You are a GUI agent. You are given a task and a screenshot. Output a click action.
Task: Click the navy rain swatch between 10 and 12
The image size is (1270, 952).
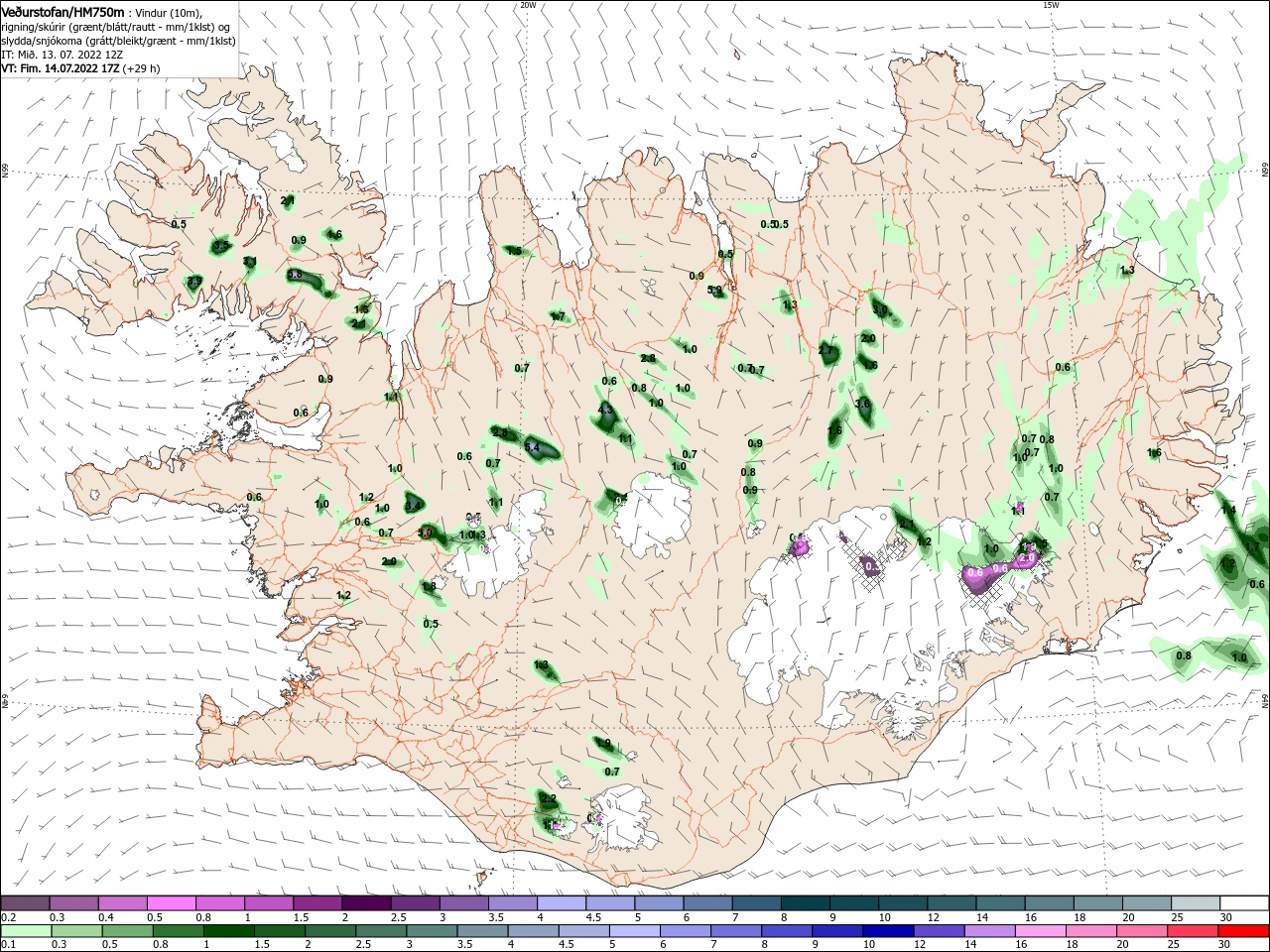[887, 931]
